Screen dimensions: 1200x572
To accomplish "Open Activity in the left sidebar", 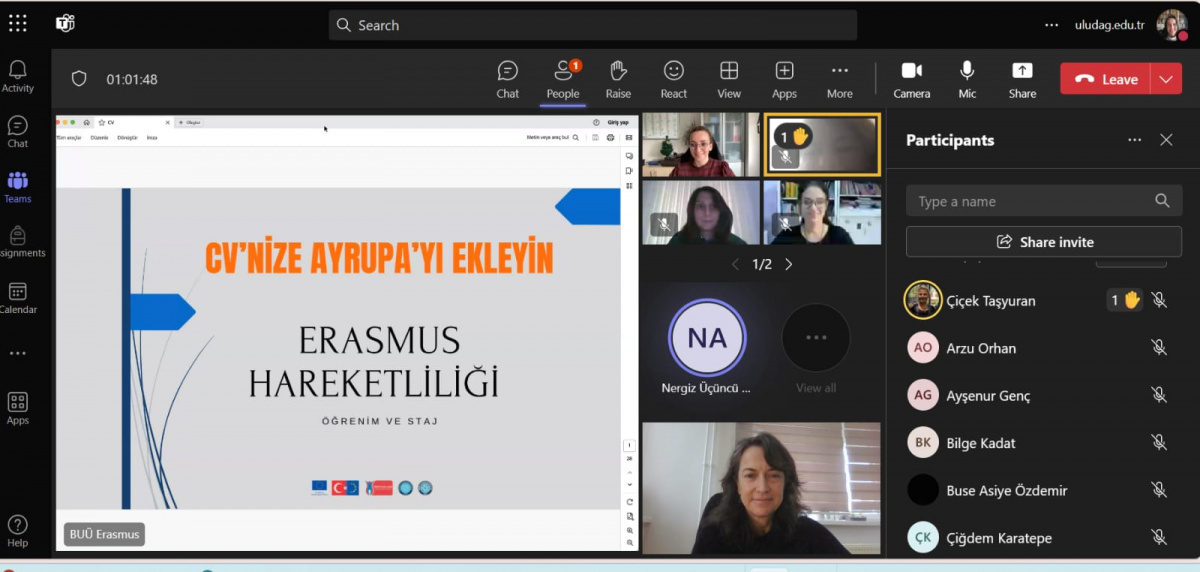I will (x=18, y=77).
